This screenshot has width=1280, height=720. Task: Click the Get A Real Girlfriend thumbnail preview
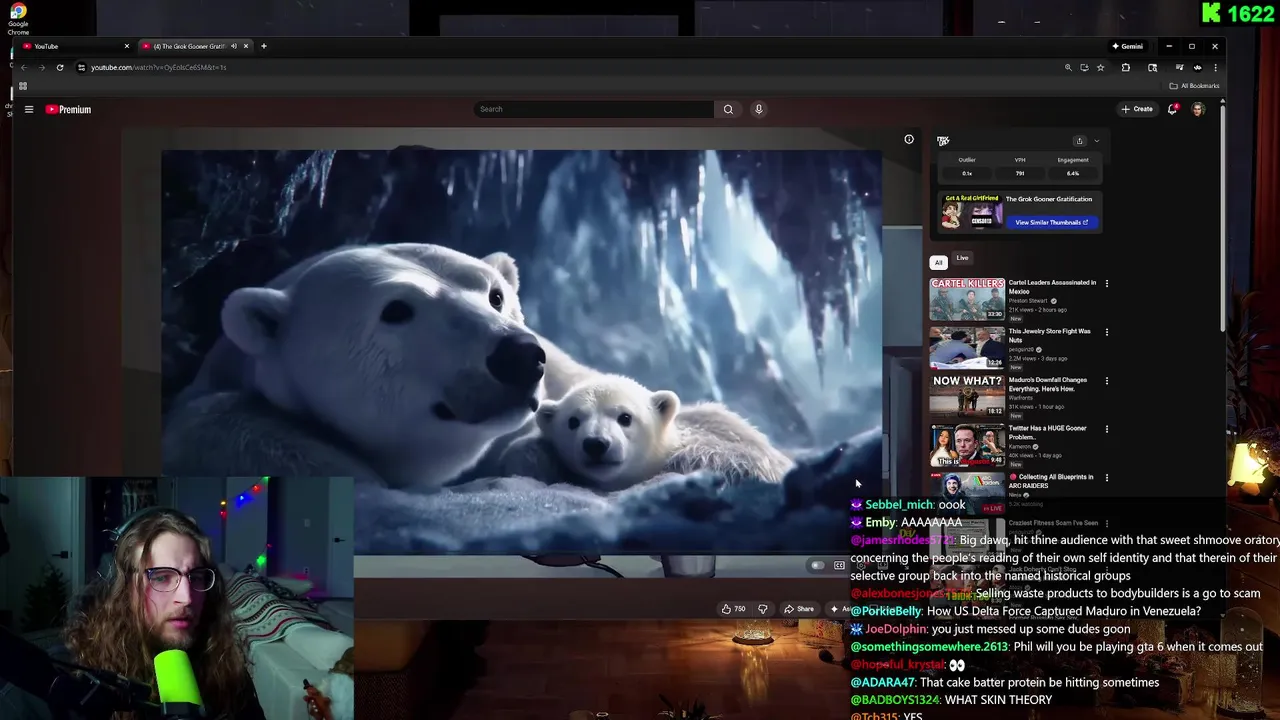(972, 211)
